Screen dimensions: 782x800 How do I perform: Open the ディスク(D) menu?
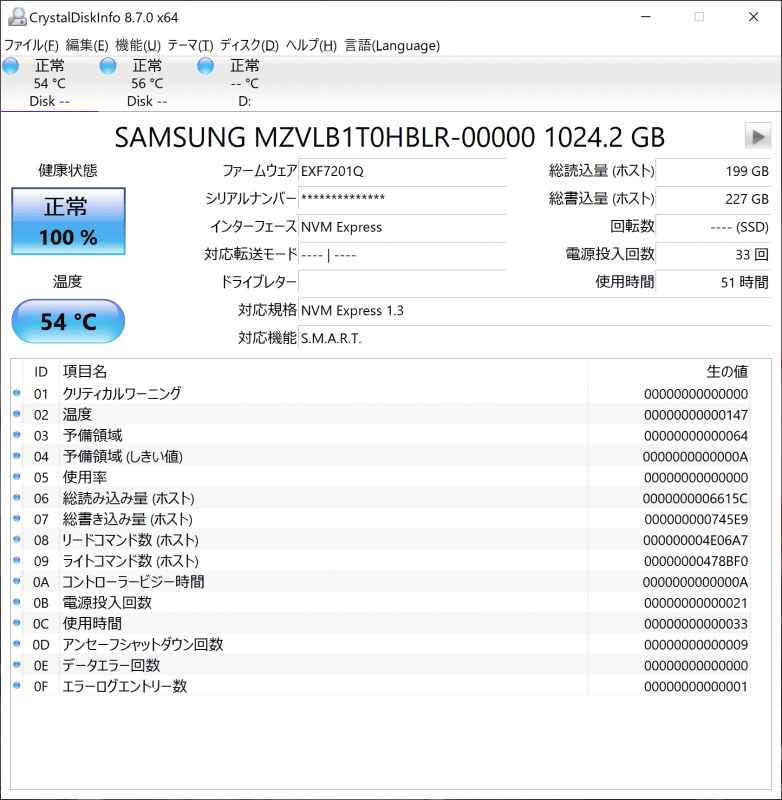249,45
